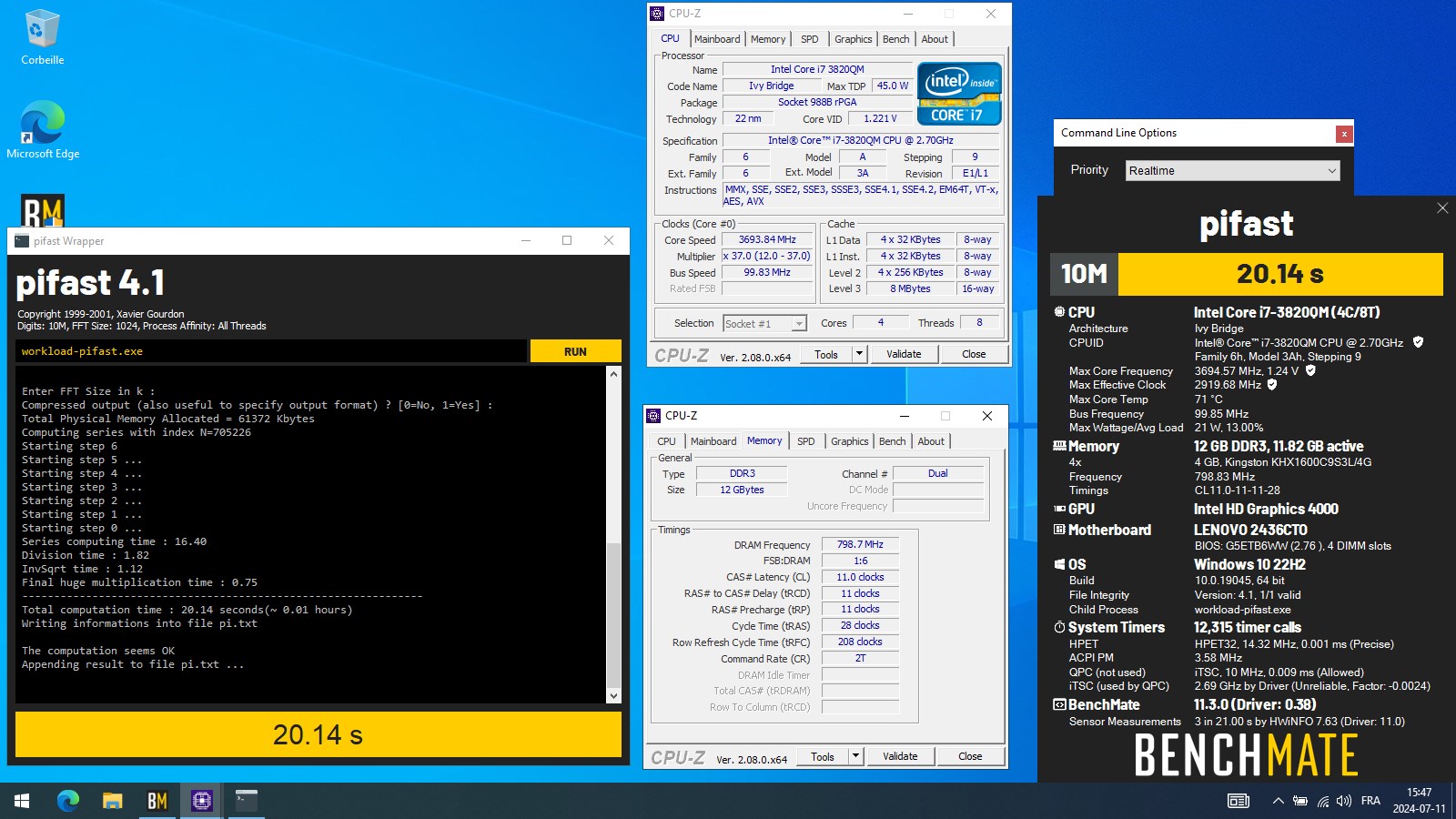This screenshot has height=819, width=1456.
Task: Click the Max Core Frequency verified shield
Action: tap(1310, 371)
